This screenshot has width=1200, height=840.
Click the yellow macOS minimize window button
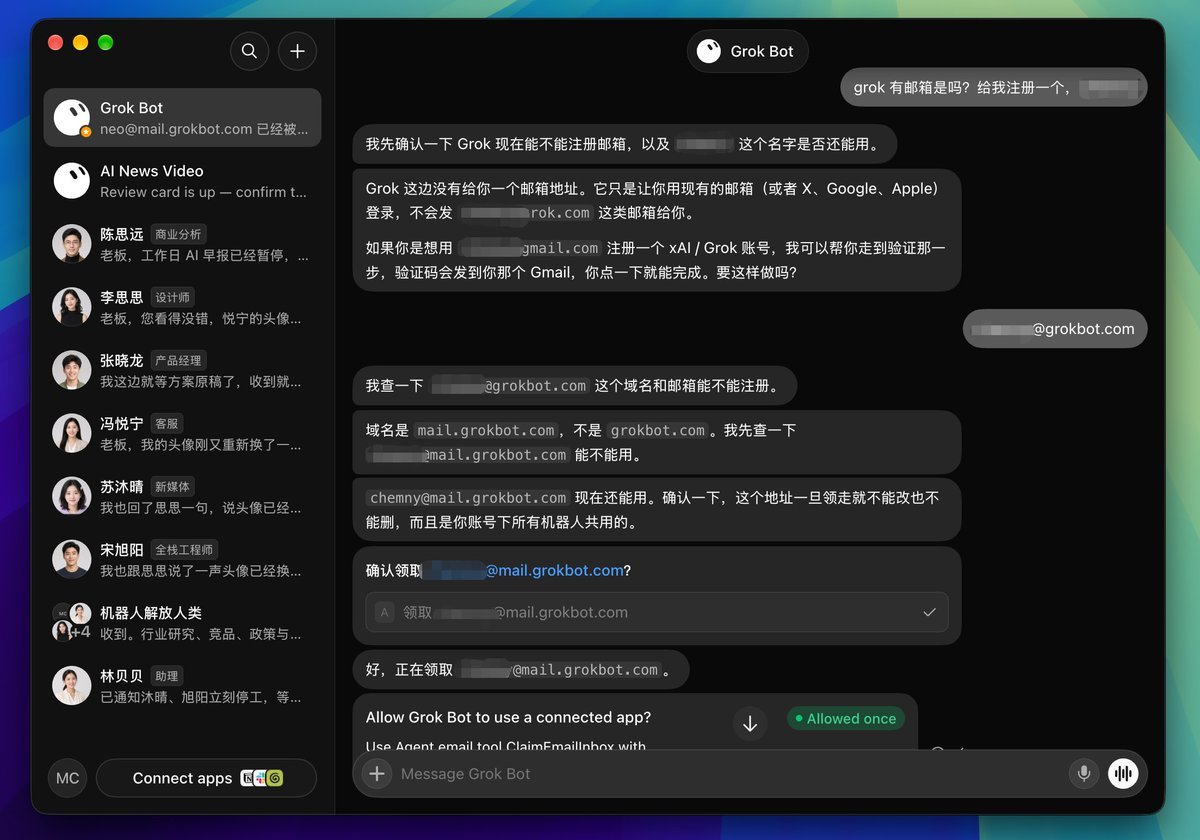point(80,43)
